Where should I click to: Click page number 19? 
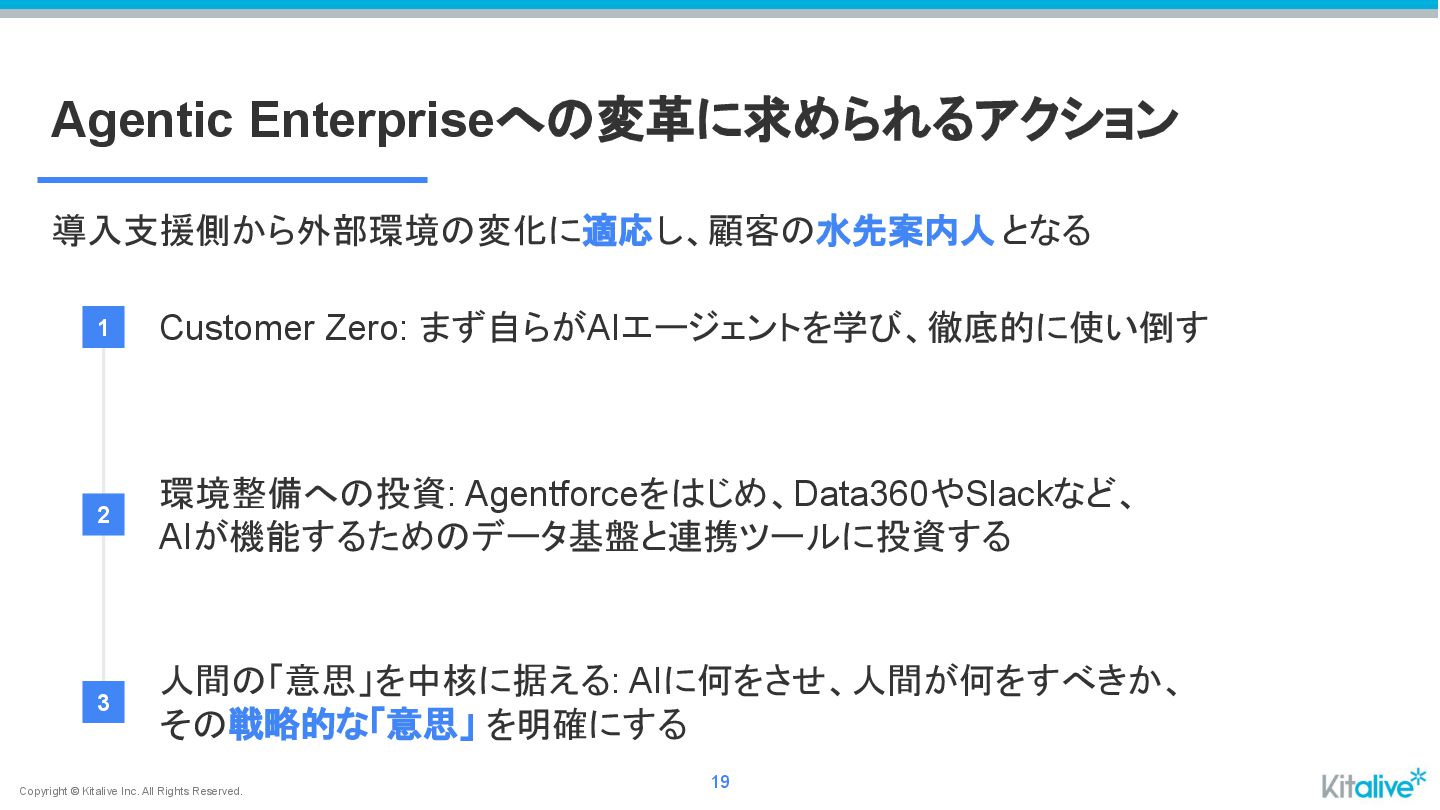click(x=720, y=782)
